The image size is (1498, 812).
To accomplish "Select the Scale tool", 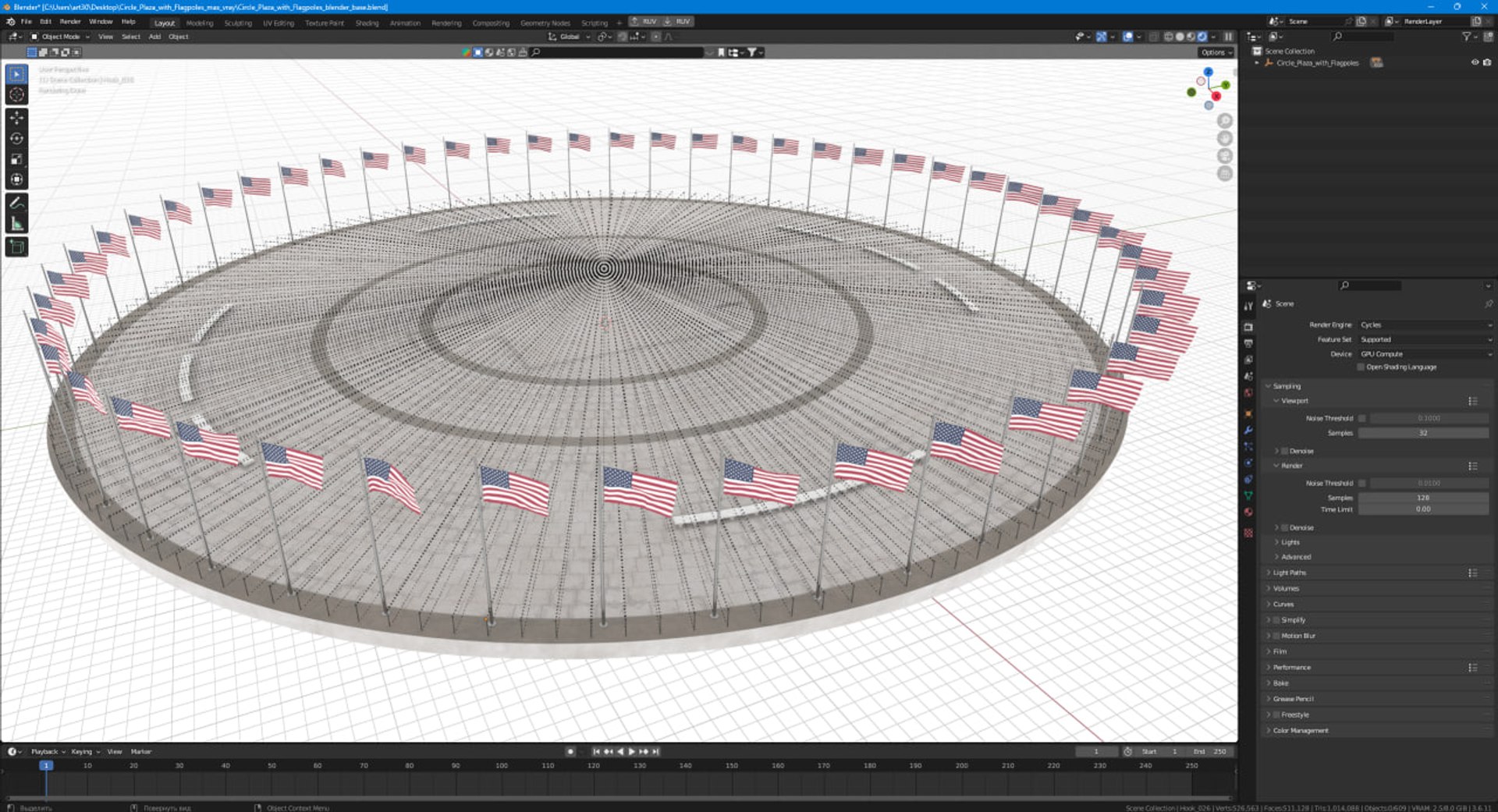I will (16, 159).
